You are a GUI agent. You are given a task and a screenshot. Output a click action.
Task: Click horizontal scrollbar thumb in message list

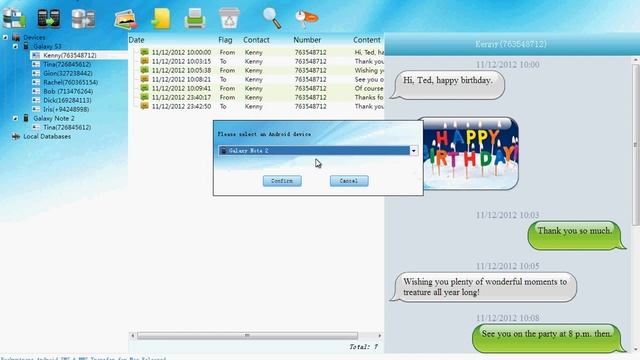pos(247,336)
